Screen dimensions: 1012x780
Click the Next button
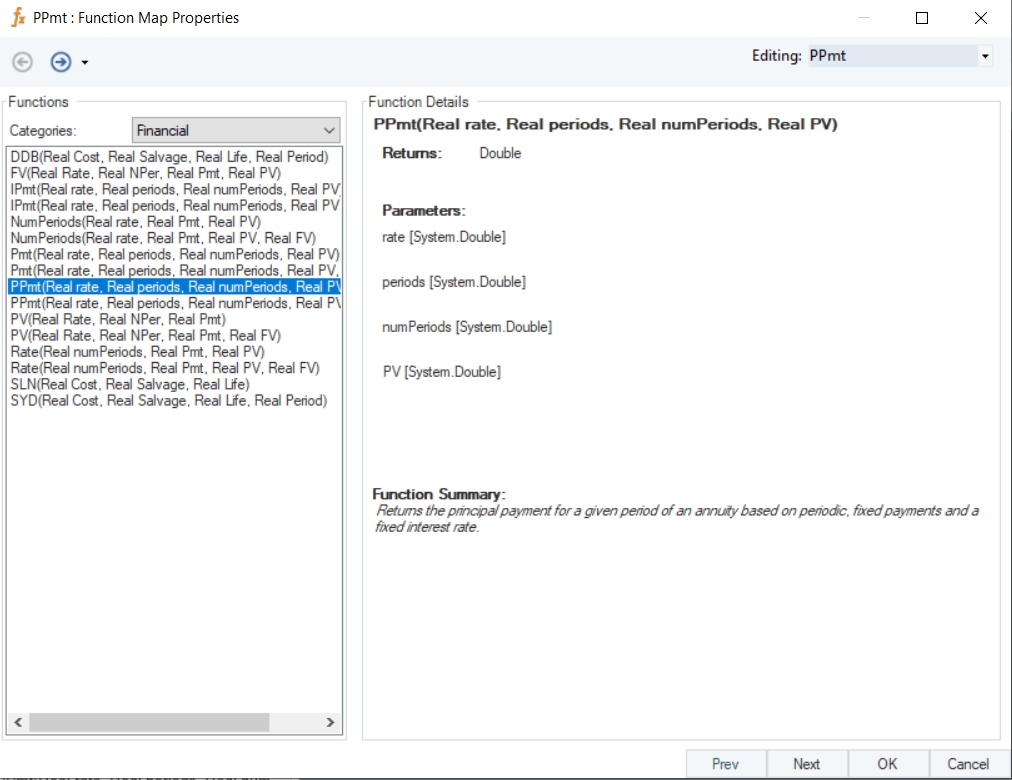[x=806, y=764]
